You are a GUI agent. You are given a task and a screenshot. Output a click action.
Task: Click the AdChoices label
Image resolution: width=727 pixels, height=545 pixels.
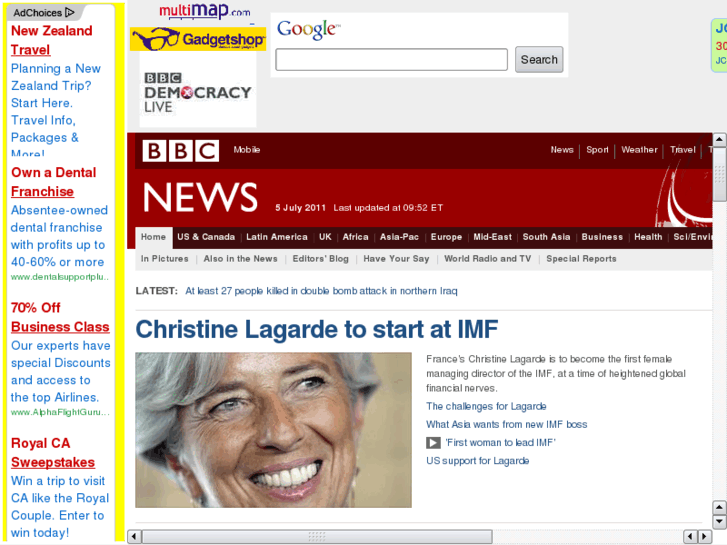[37, 13]
